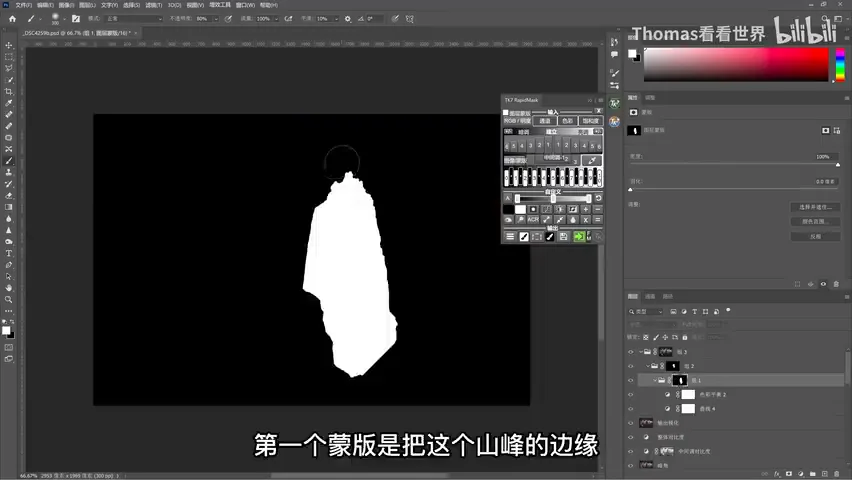The image size is (852, 480).
Task: Open brush settings panel icon in options bar
Action: [x=76, y=18]
